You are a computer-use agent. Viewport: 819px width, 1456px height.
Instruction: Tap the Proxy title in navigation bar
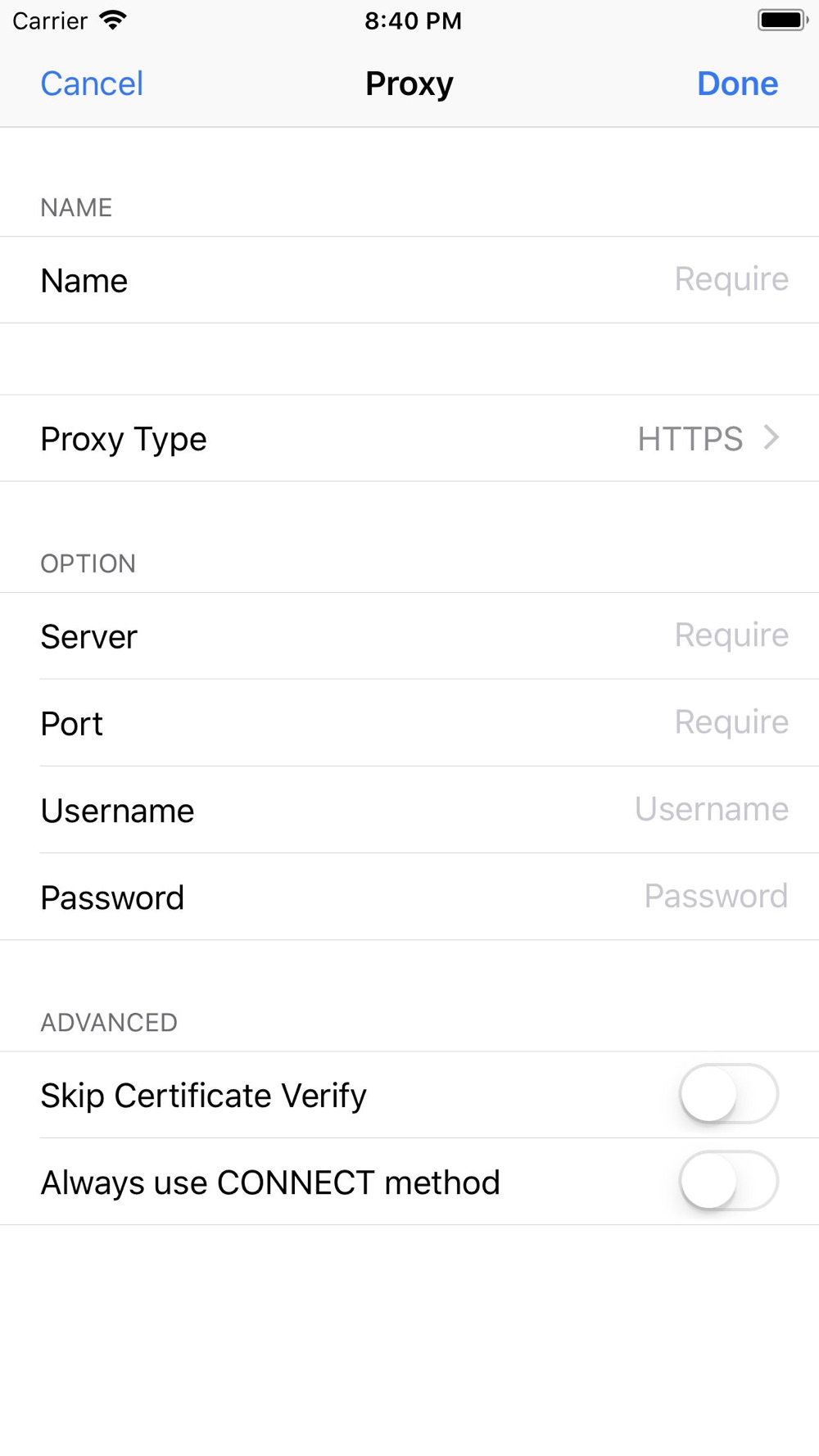point(409,84)
